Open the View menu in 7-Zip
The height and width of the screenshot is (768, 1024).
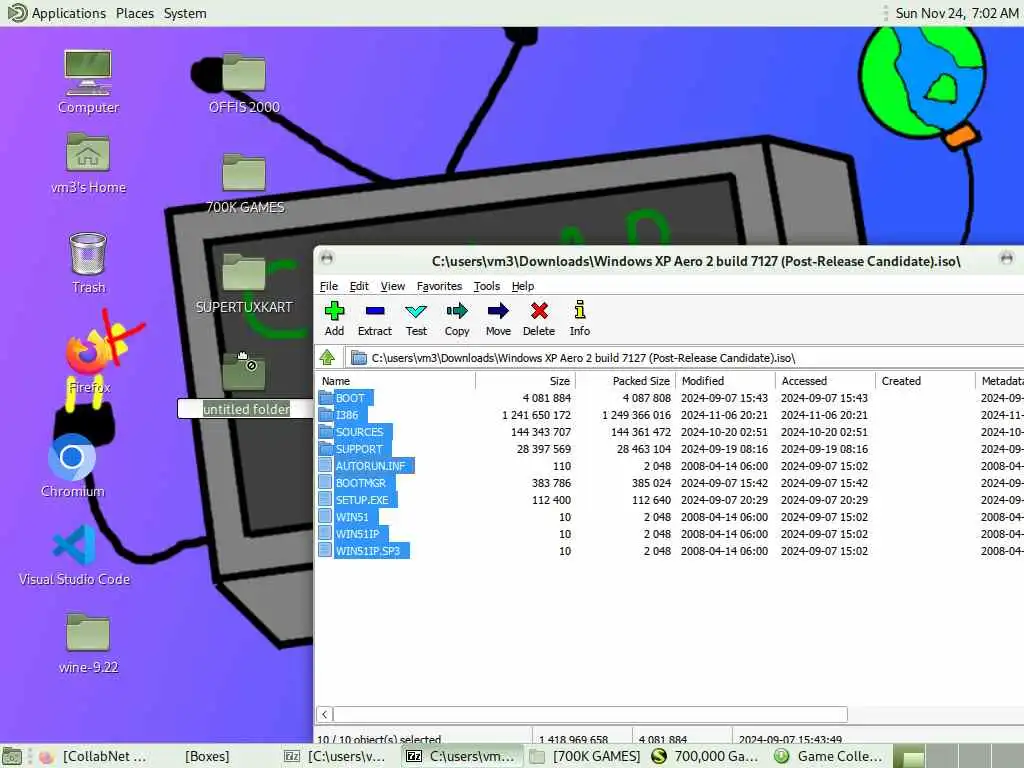[x=392, y=286]
